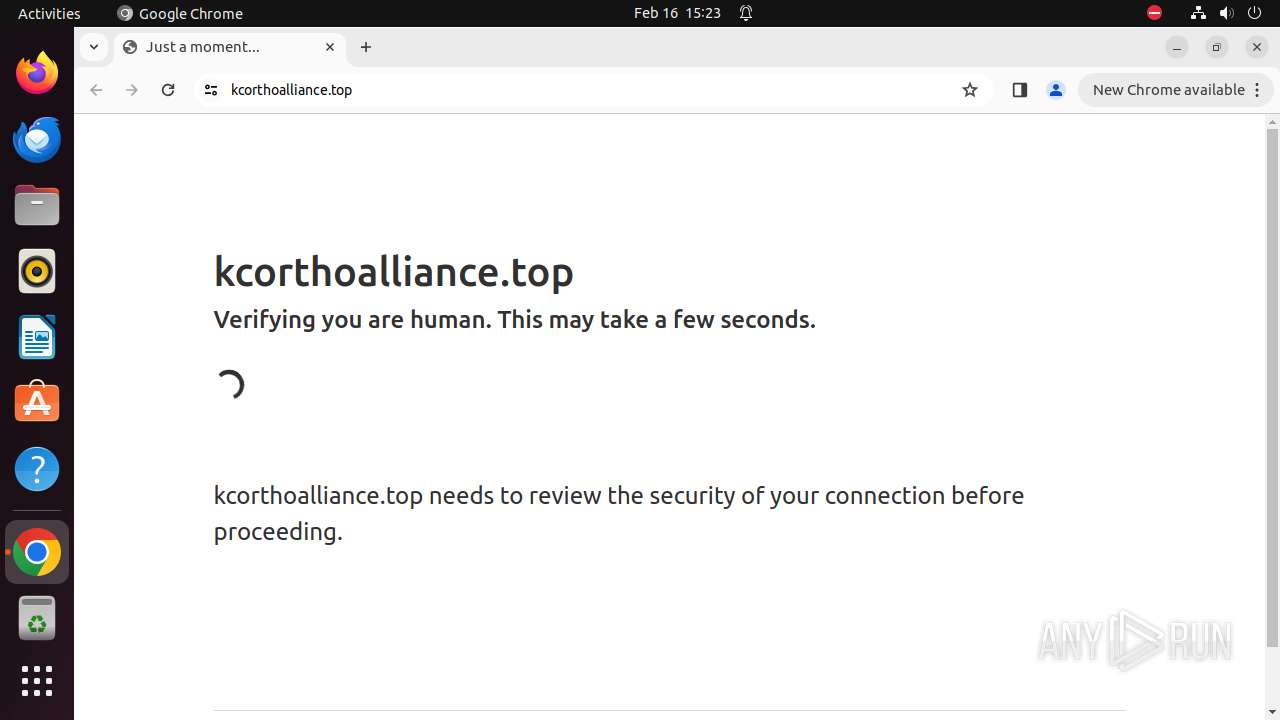
Task: Go back to the previous page
Action: point(96,90)
